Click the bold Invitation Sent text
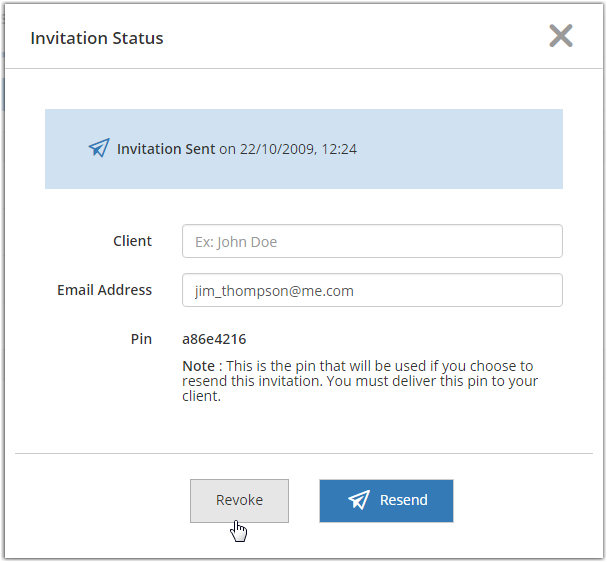This screenshot has width=607, height=562. click(x=166, y=149)
